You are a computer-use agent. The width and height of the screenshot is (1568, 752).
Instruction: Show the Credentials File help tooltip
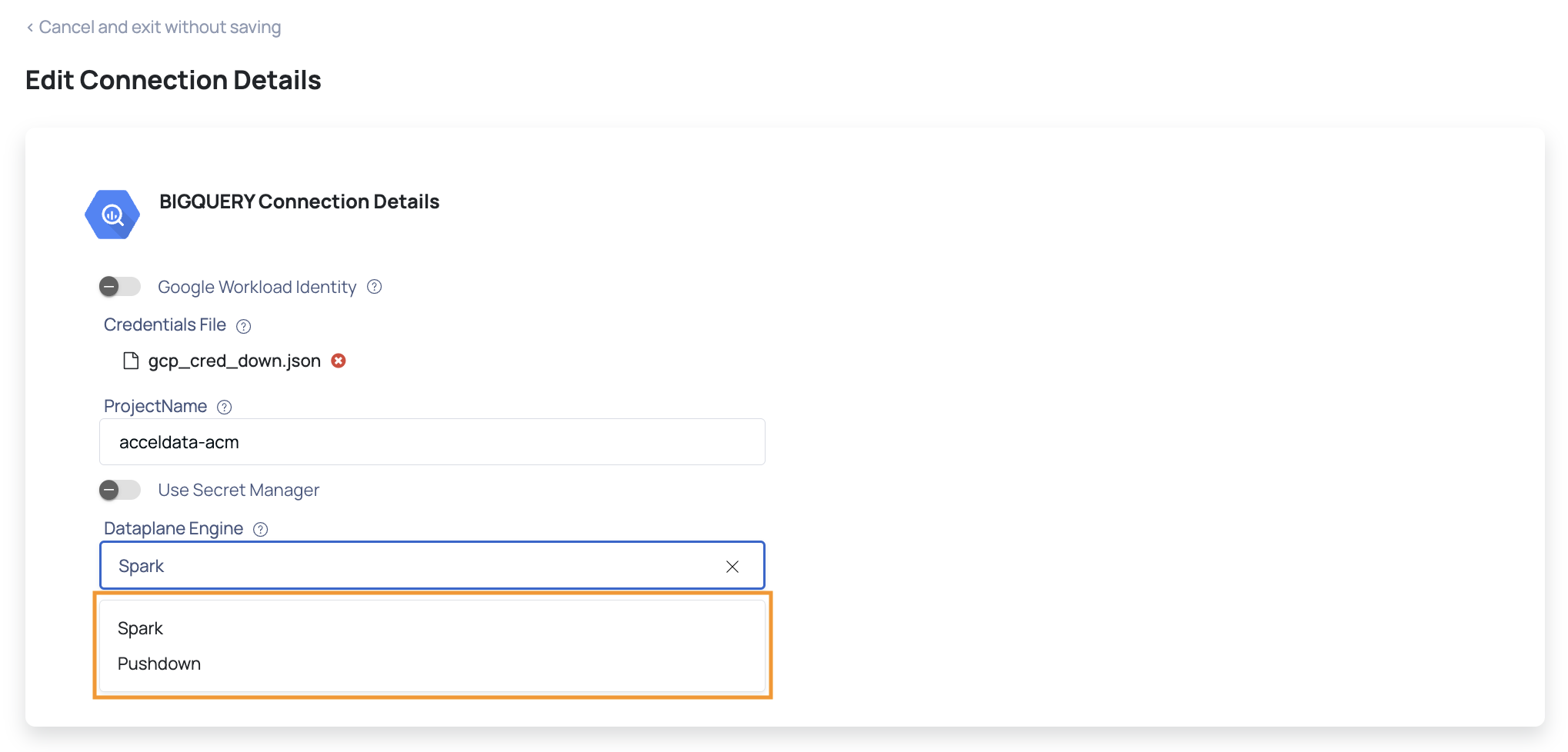244,326
